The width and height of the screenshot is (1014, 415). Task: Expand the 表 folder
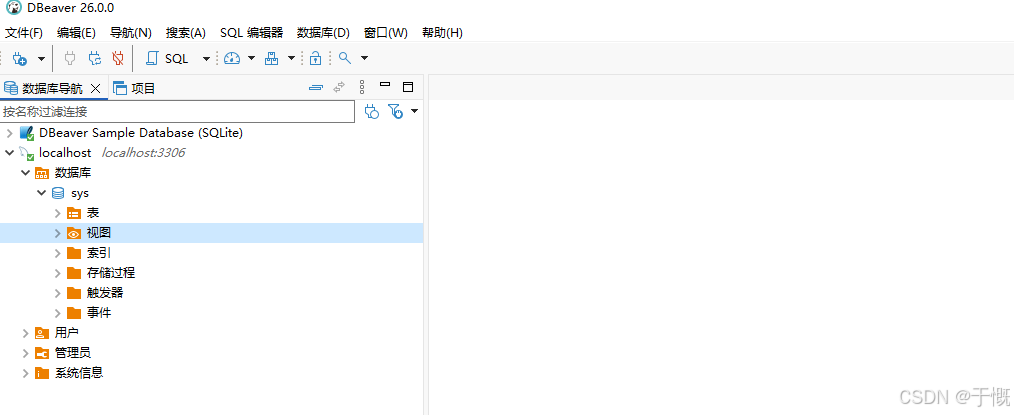point(58,213)
